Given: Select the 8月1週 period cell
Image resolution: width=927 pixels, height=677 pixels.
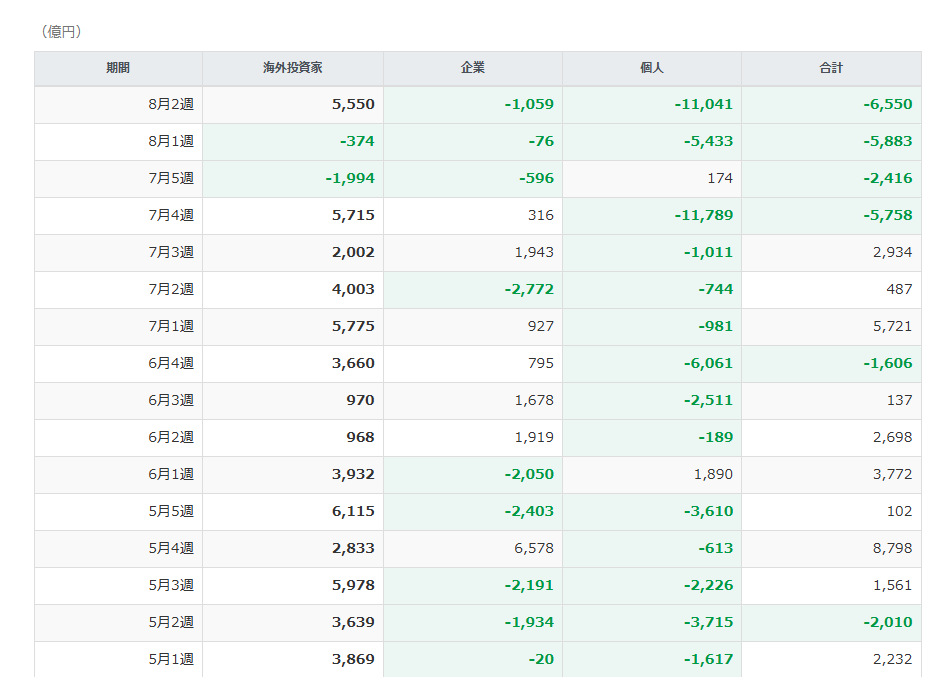Looking at the screenshot, I should click(x=118, y=142).
